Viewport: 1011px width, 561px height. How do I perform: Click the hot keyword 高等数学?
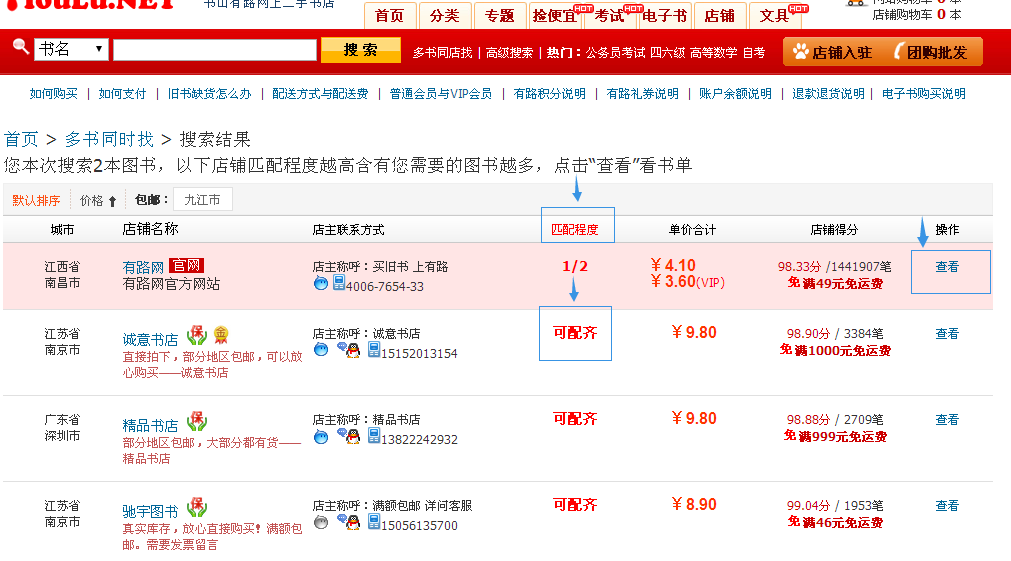point(713,53)
